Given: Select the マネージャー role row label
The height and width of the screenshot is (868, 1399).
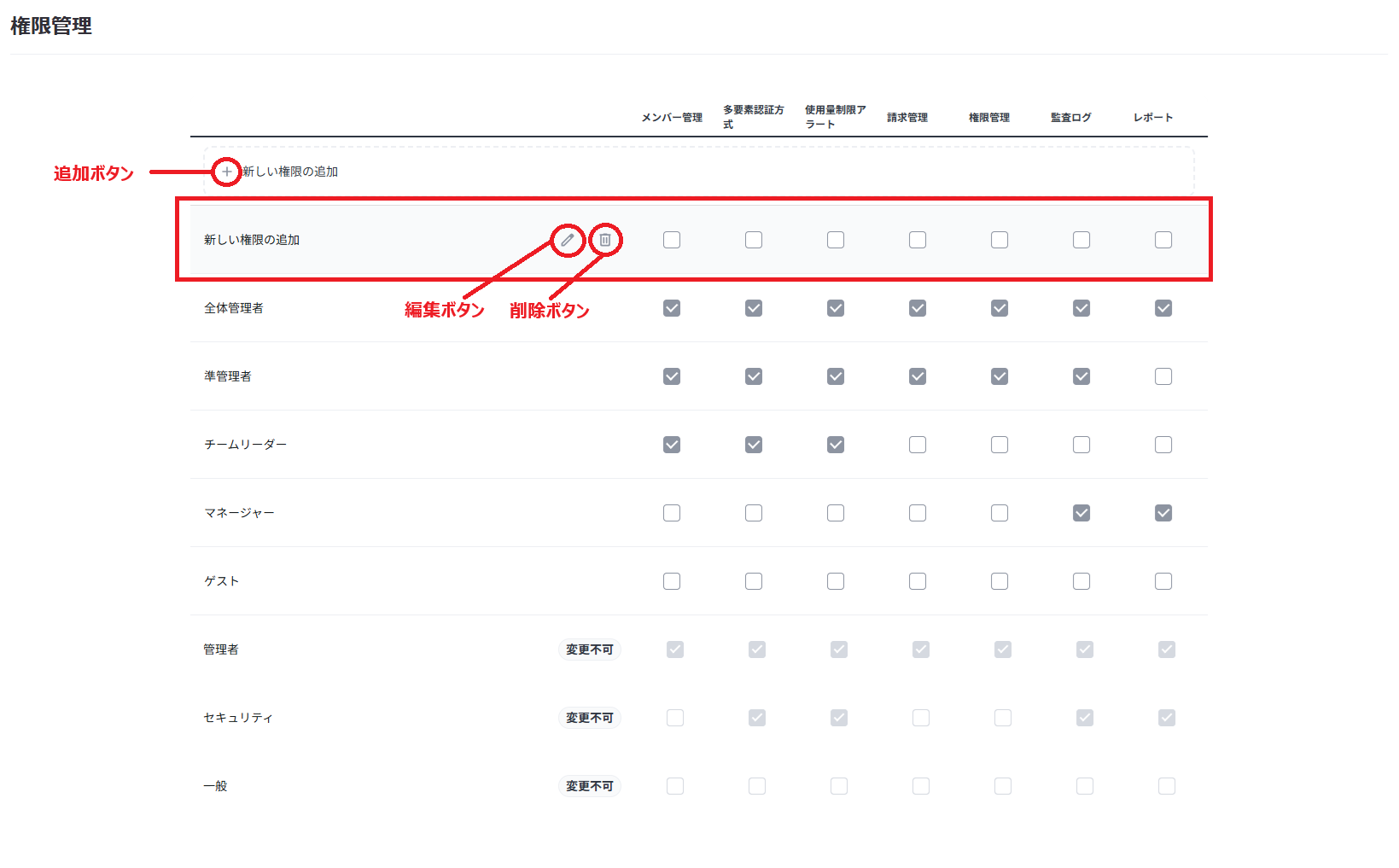Looking at the screenshot, I should tap(239, 513).
